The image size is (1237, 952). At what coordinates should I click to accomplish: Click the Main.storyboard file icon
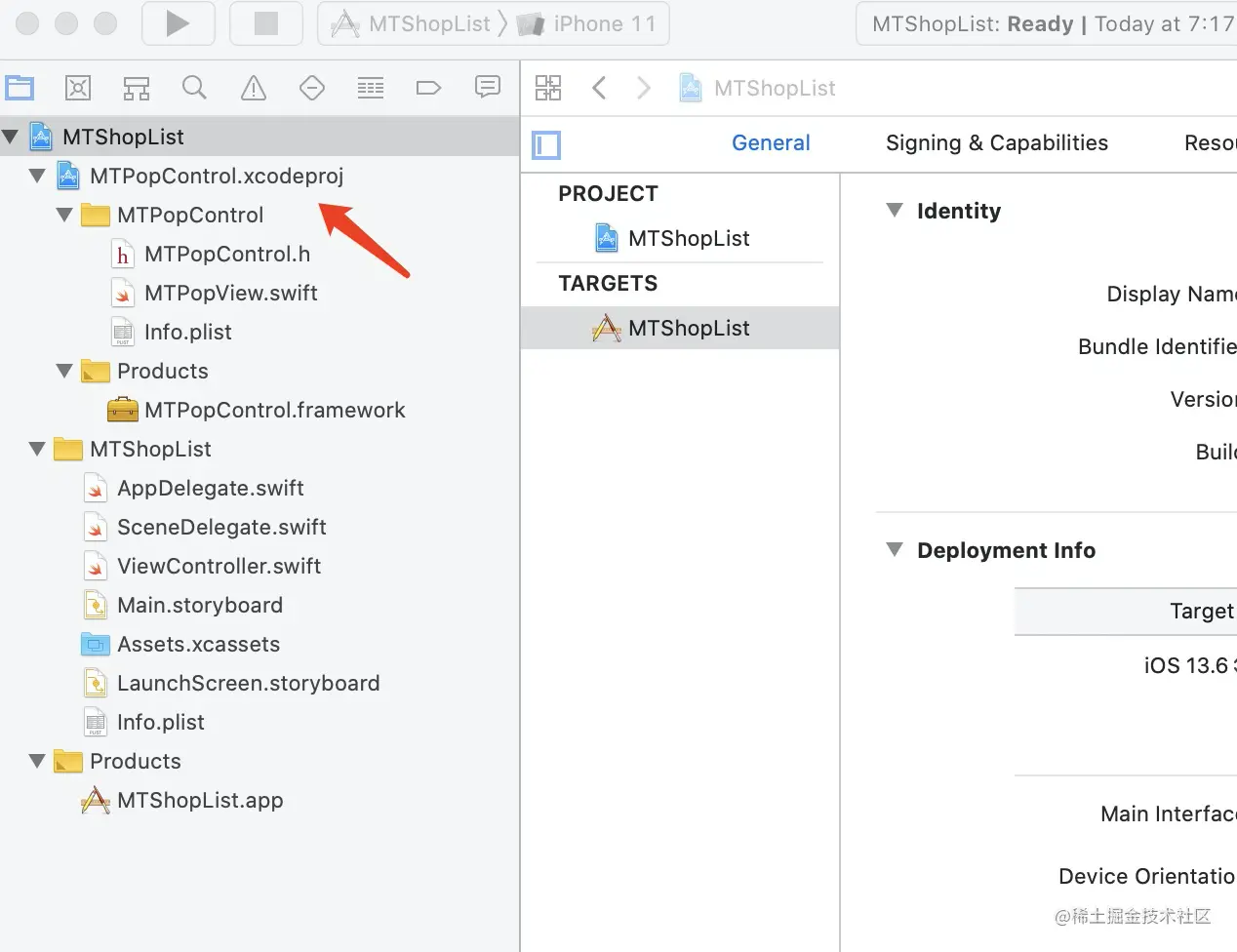(x=96, y=606)
